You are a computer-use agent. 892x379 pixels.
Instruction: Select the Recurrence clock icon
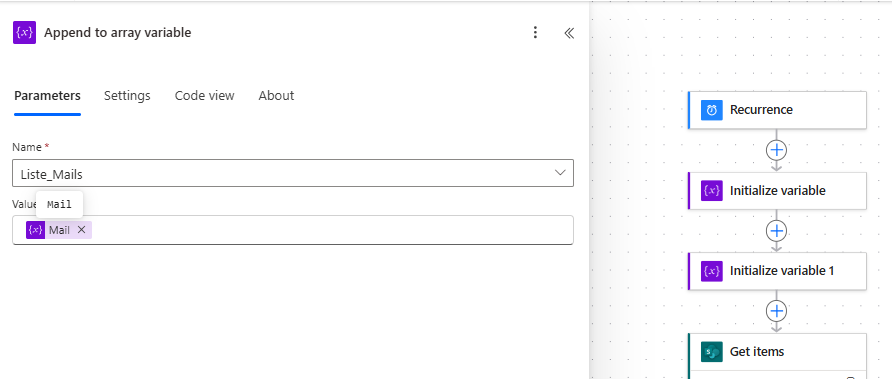(712, 110)
